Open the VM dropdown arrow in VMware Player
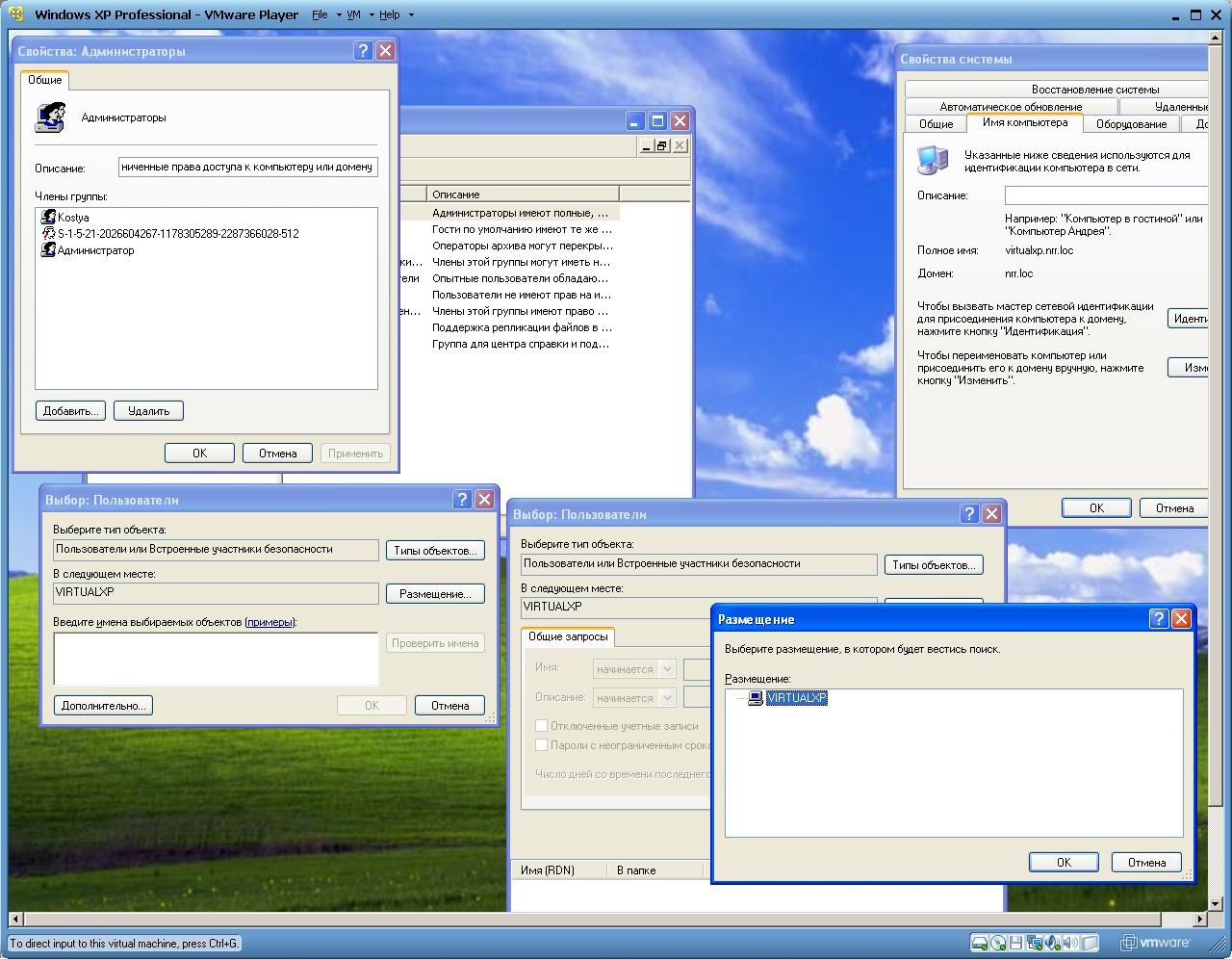The image size is (1232, 960). (371, 15)
